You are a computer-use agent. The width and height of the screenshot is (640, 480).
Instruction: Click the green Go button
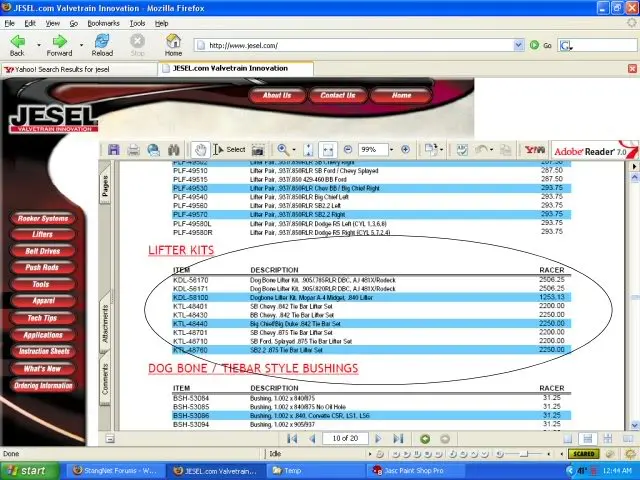click(x=540, y=45)
